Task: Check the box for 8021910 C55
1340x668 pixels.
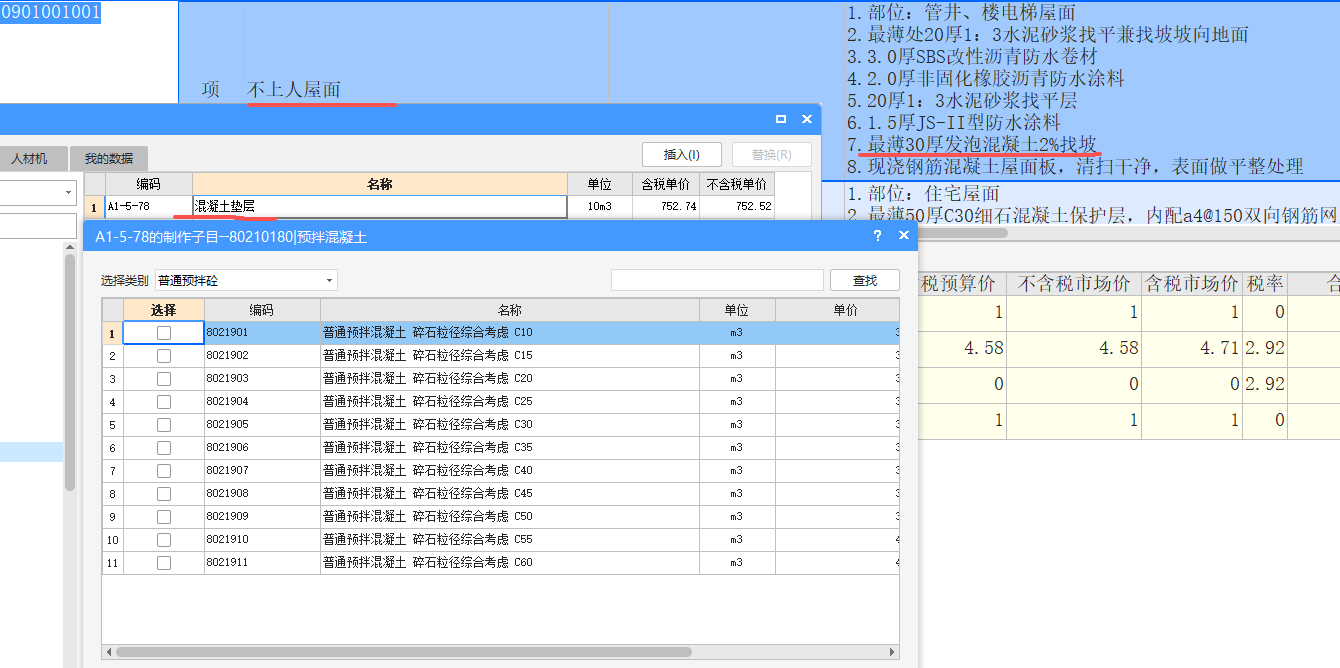Action: [164, 539]
